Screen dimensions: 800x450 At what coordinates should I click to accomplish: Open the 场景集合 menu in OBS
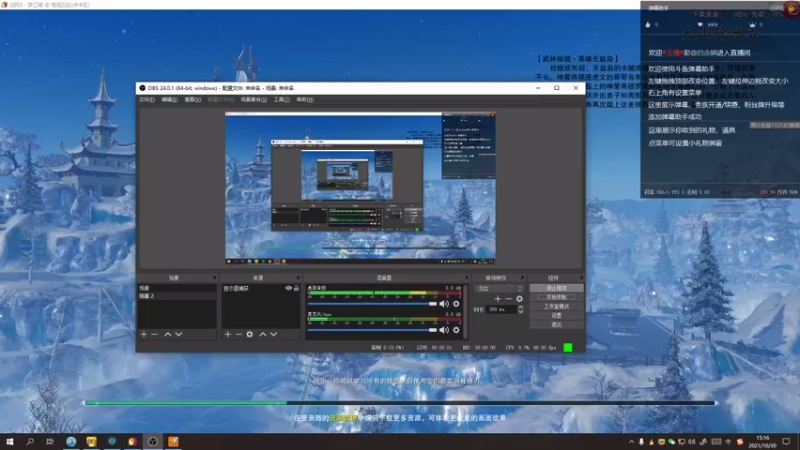pos(254,99)
